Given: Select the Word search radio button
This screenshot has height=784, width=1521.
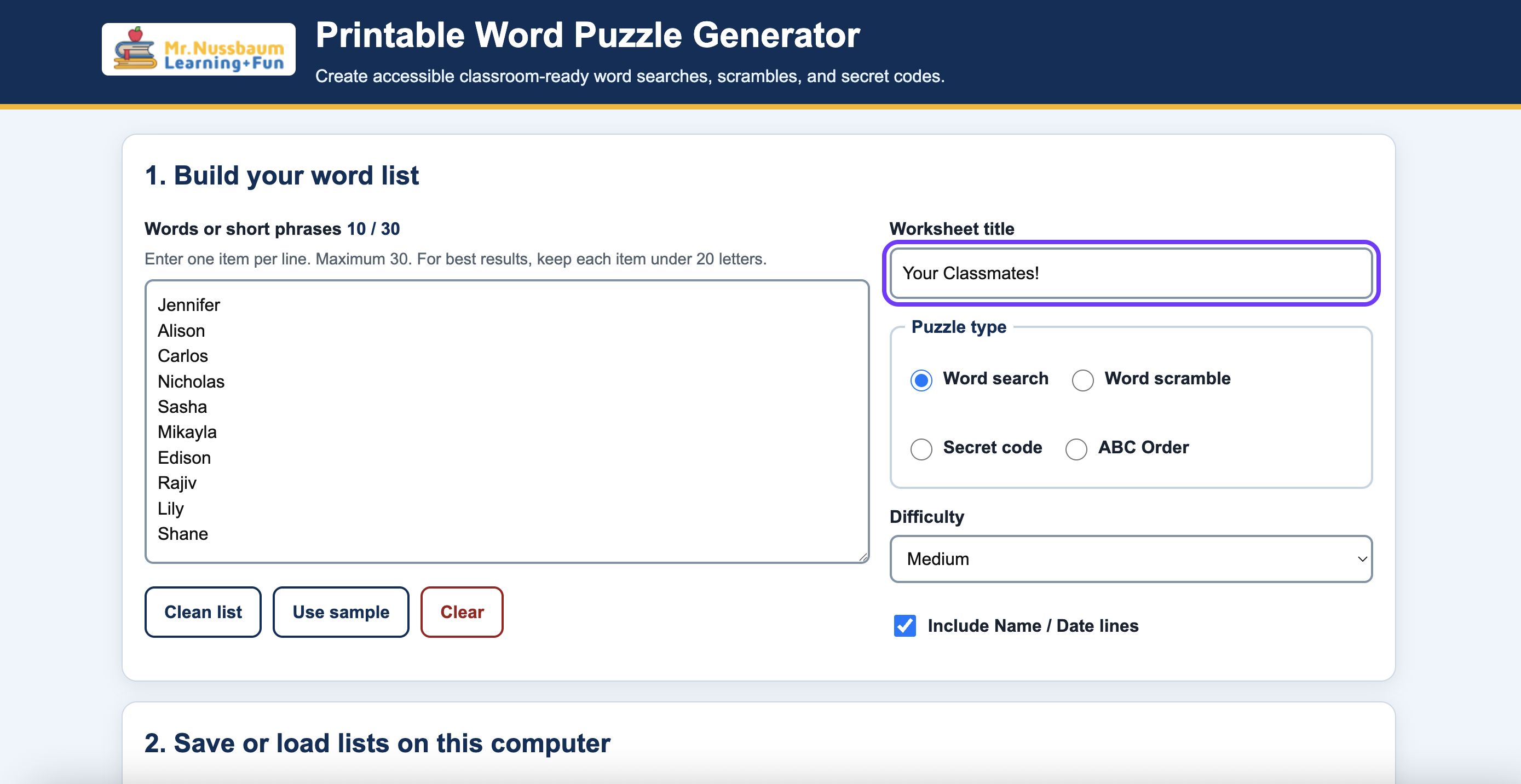Looking at the screenshot, I should click(921, 379).
